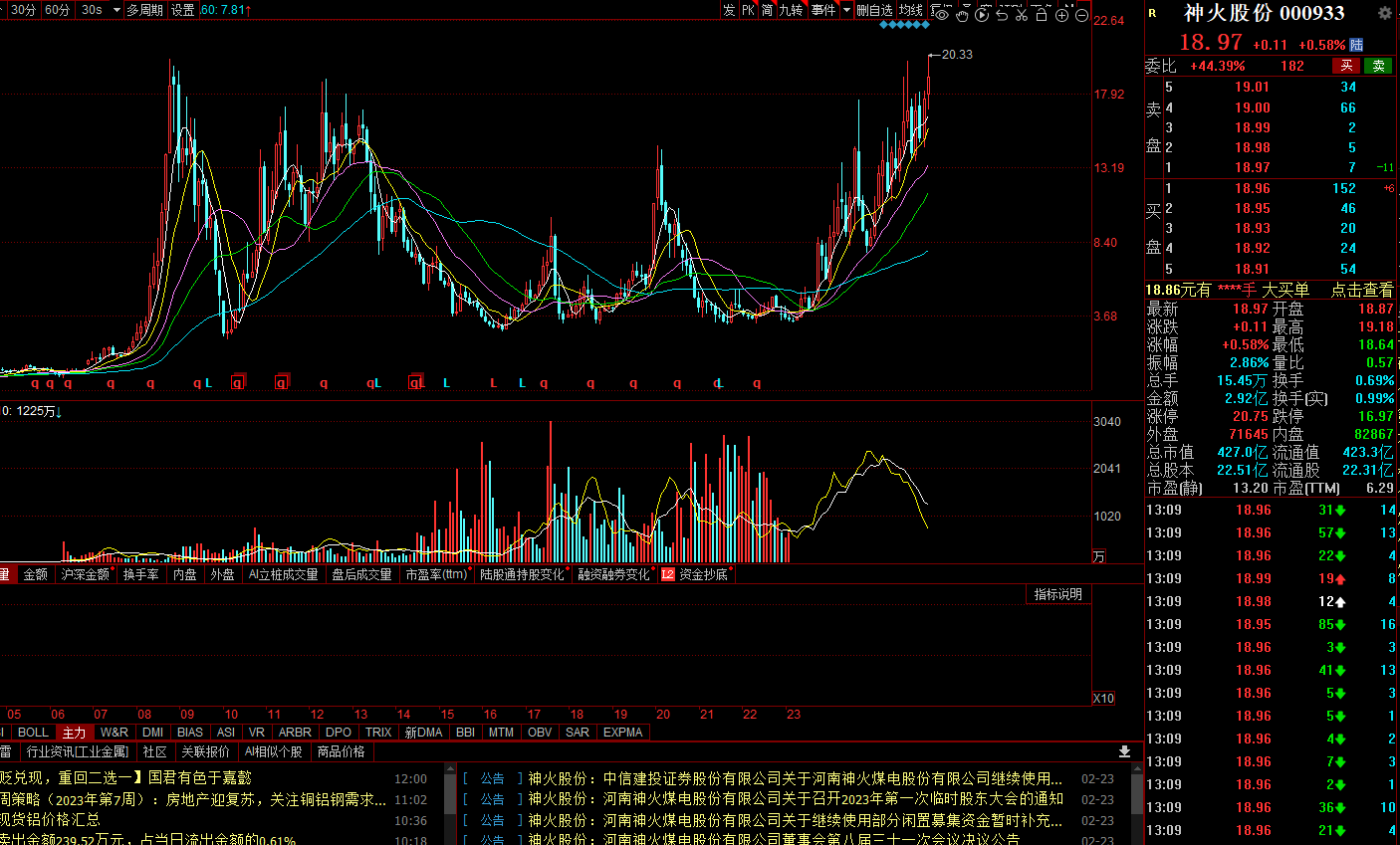Expand the 30s period dropdown arrow
Viewport: 1400px width, 845px height.
pos(117,10)
